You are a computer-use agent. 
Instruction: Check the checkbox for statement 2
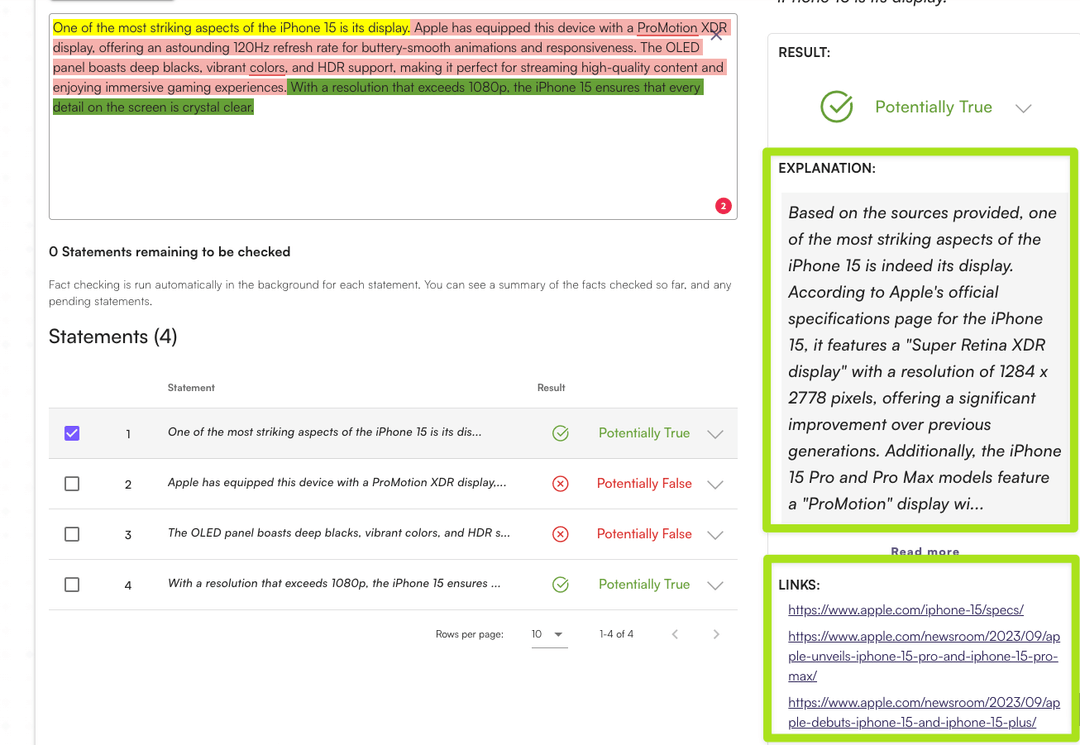pos(71,483)
